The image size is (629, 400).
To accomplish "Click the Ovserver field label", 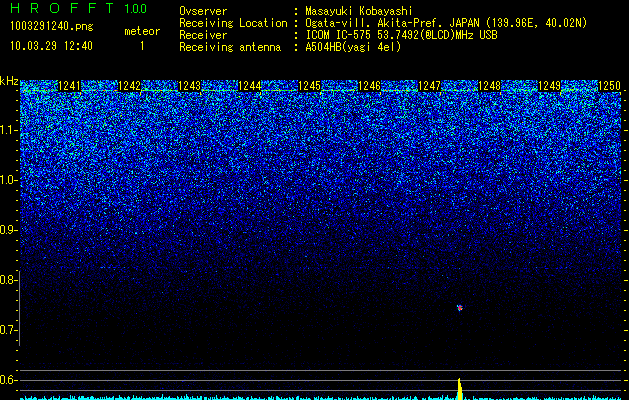I will pyautogui.click(x=203, y=11).
